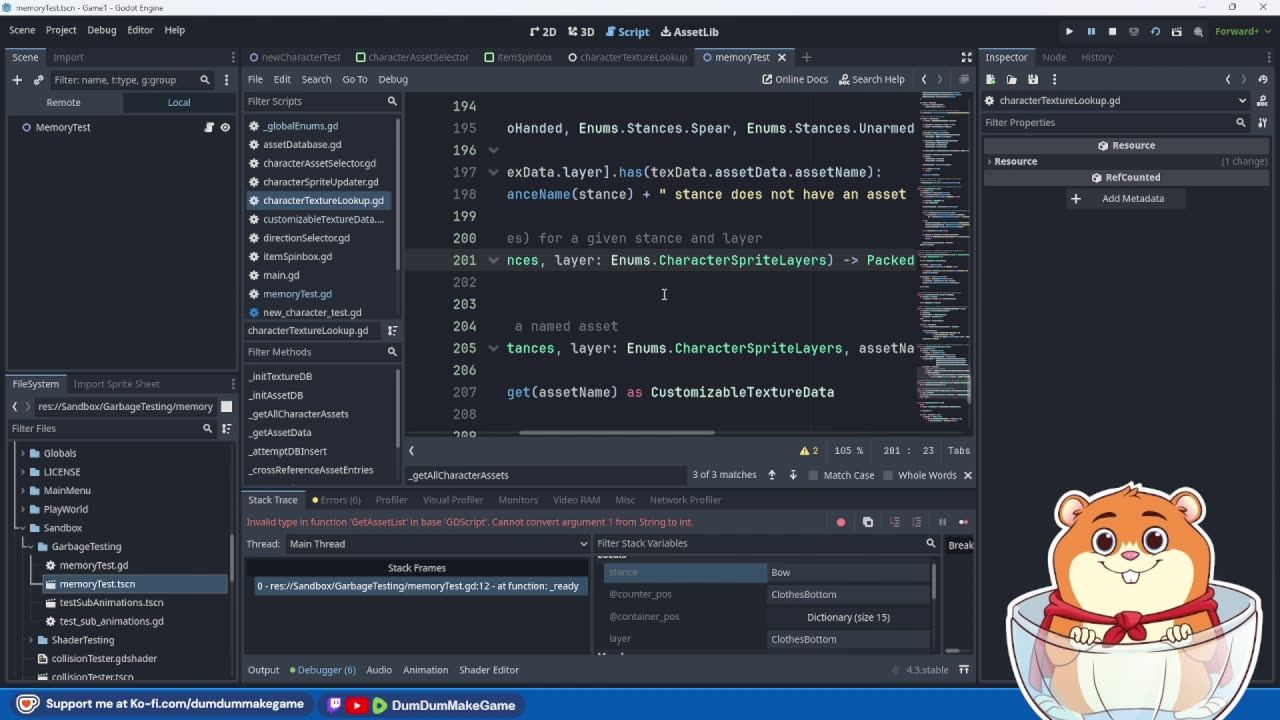This screenshot has height=720, width=1280.
Task: Toggle FileSystem split mode button
Action: (227, 406)
